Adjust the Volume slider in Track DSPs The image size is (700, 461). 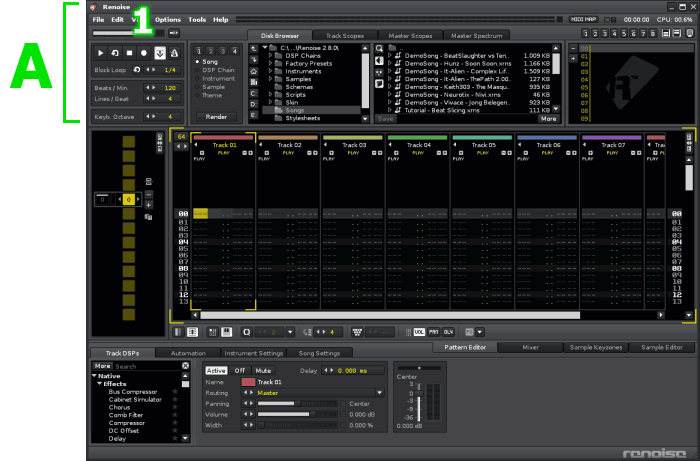click(x=297, y=415)
